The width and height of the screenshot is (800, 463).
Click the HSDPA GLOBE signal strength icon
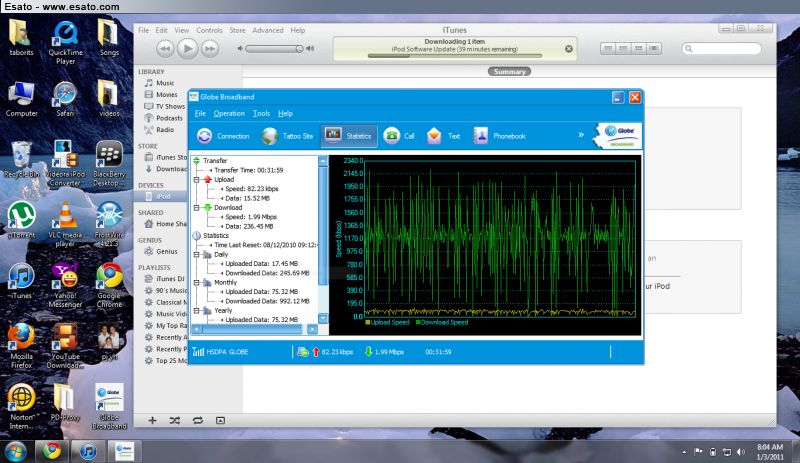pyautogui.click(x=198, y=351)
